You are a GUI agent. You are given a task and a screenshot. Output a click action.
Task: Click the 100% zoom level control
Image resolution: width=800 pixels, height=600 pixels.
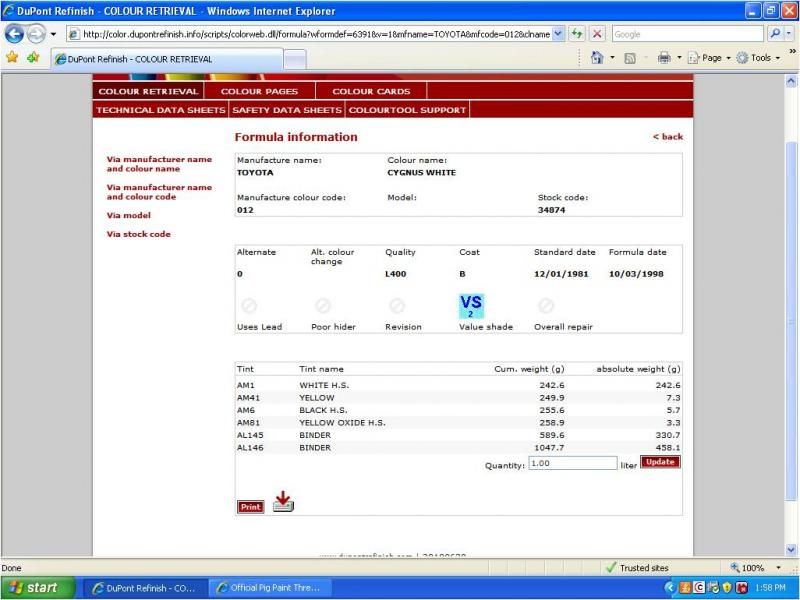tap(747, 568)
